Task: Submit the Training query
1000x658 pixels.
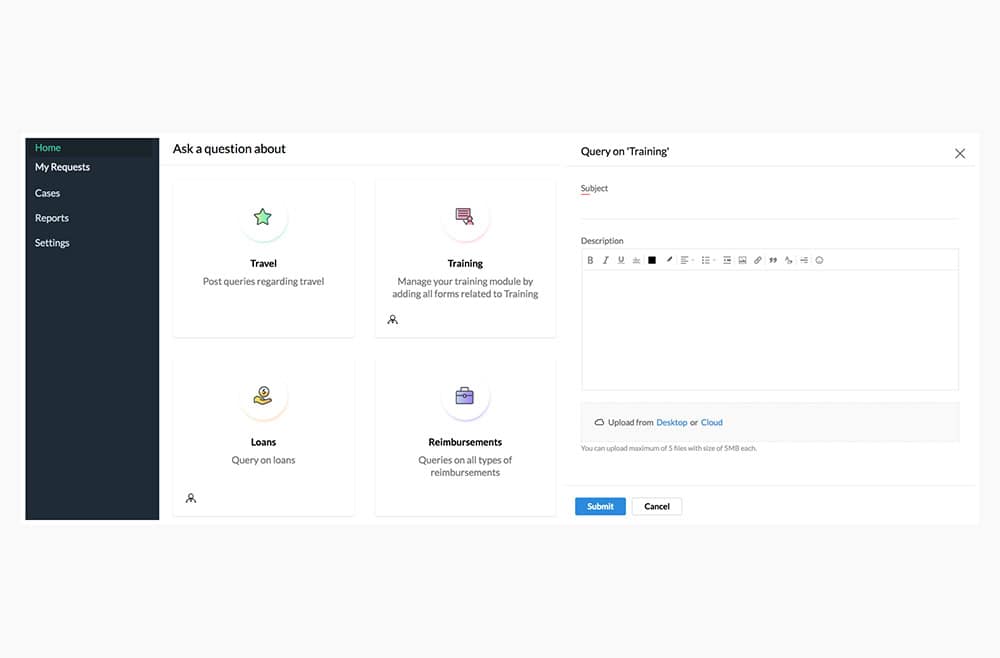Action: pyautogui.click(x=600, y=506)
